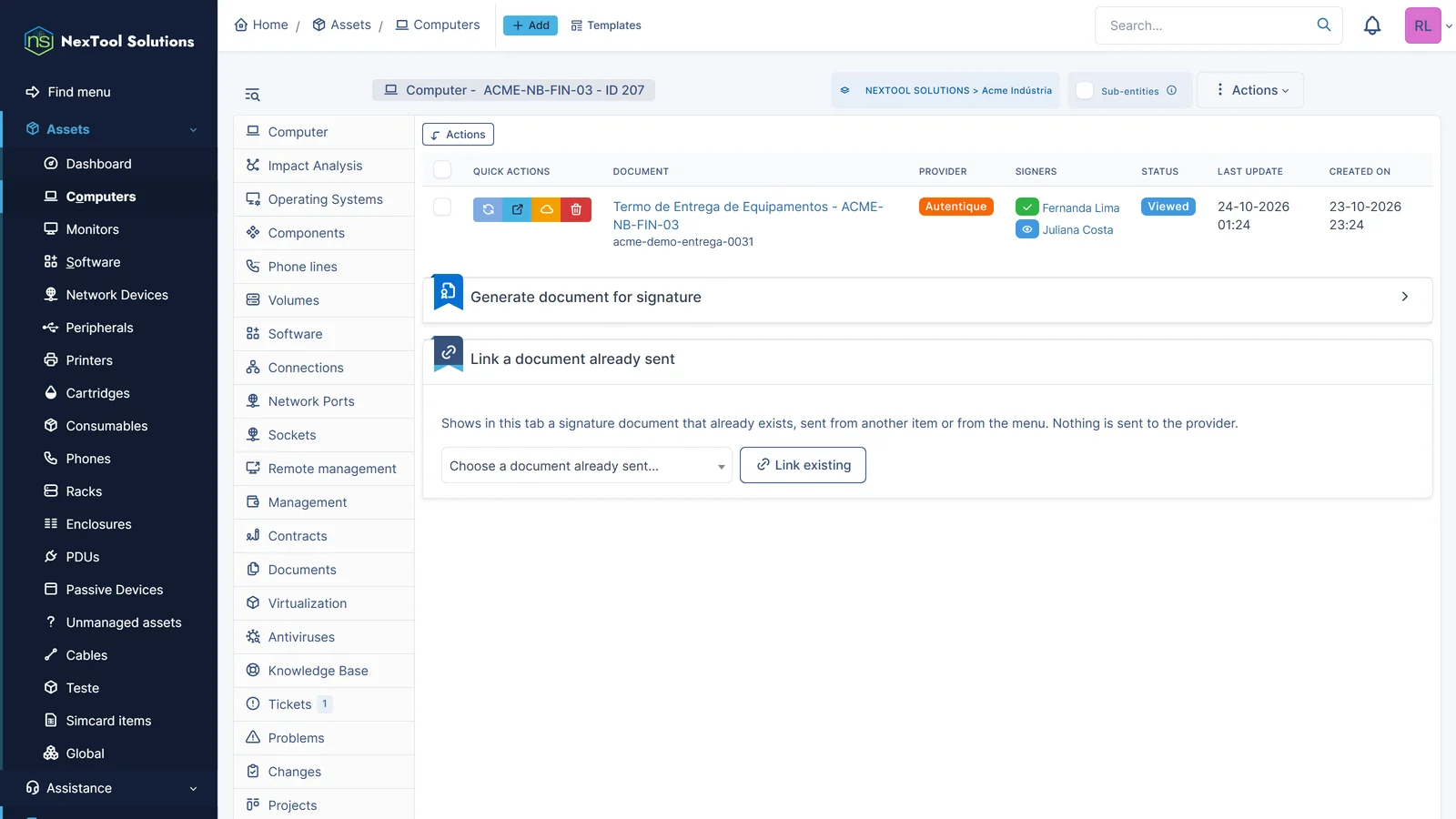
Task: Open the notifications bell
Action: coord(1372,25)
